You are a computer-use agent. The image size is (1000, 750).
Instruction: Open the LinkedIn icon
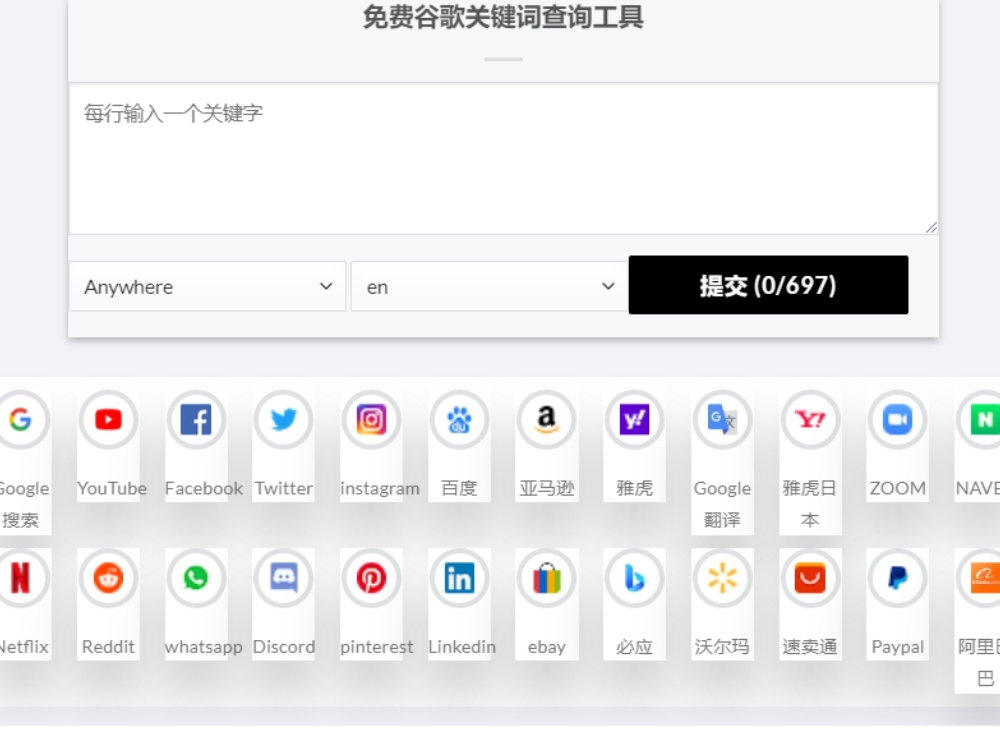pos(459,578)
